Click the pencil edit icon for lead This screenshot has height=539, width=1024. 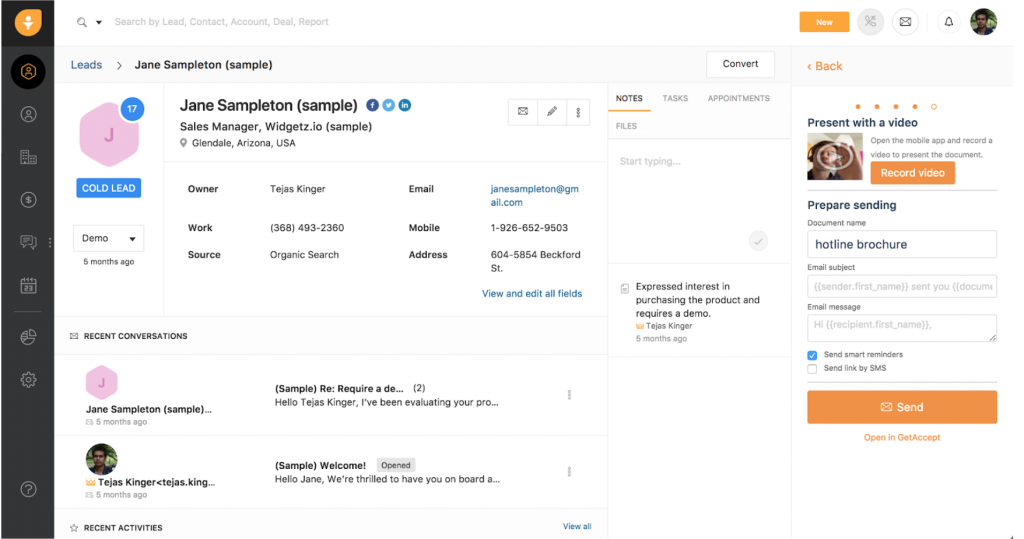pyautogui.click(x=551, y=112)
